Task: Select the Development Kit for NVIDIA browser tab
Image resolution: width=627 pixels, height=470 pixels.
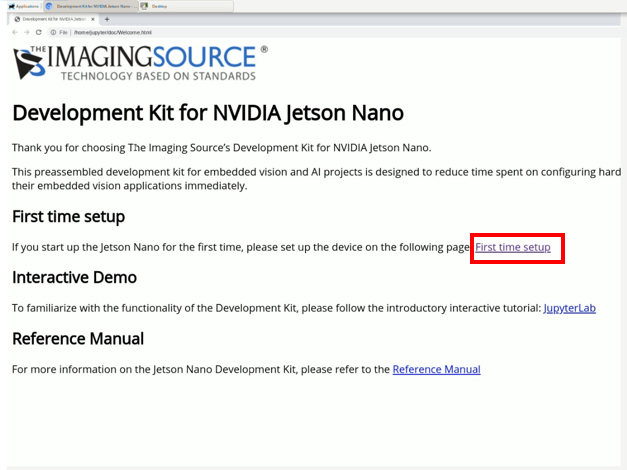Action: point(54,19)
